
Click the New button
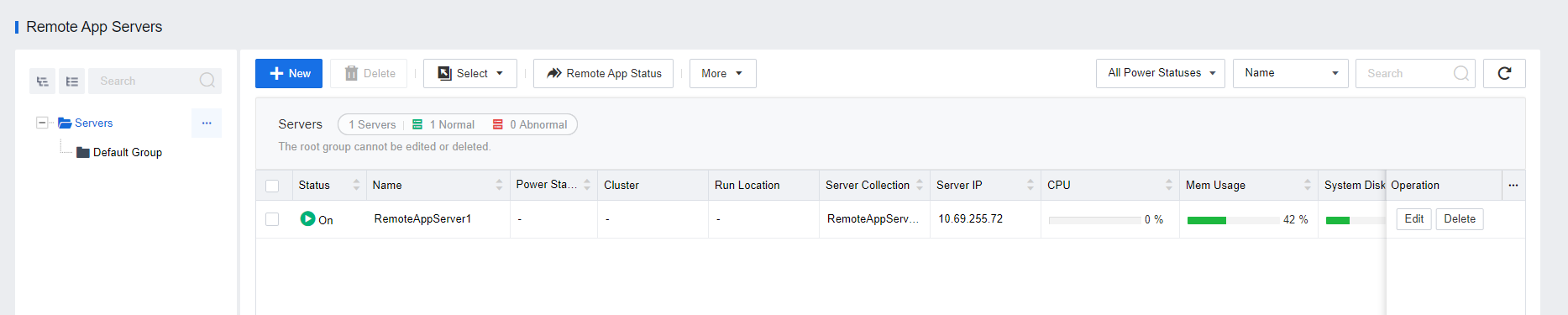coord(289,73)
